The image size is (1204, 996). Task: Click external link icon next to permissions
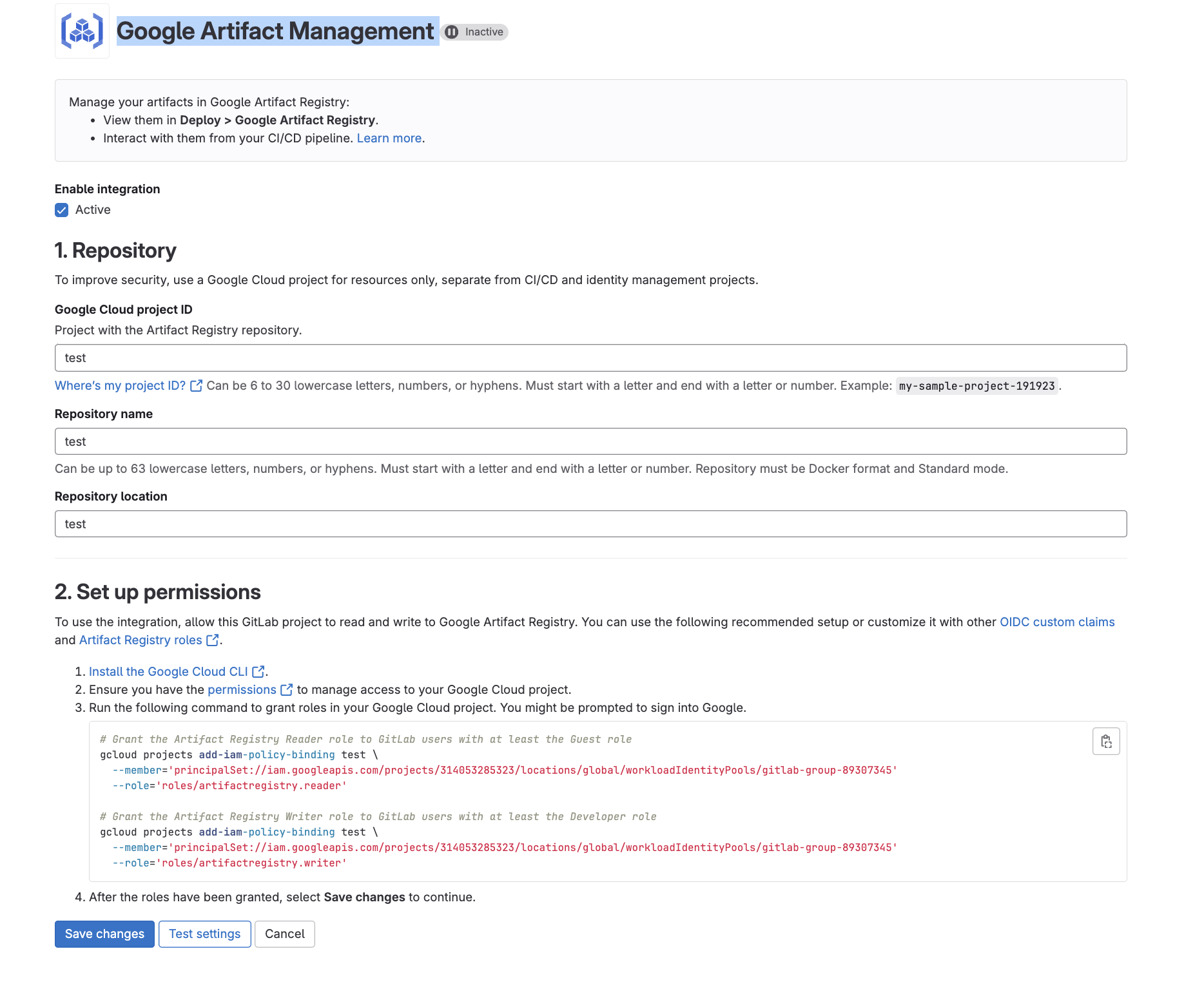point(286,690)
